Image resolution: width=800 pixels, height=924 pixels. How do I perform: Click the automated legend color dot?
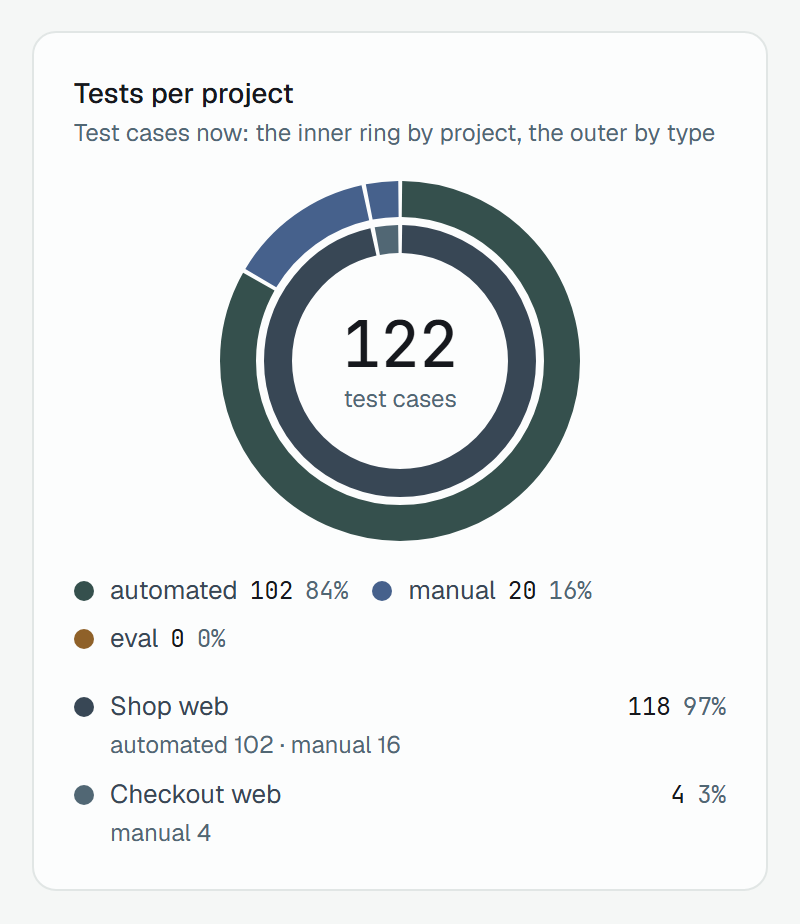(x=84, y=590)
